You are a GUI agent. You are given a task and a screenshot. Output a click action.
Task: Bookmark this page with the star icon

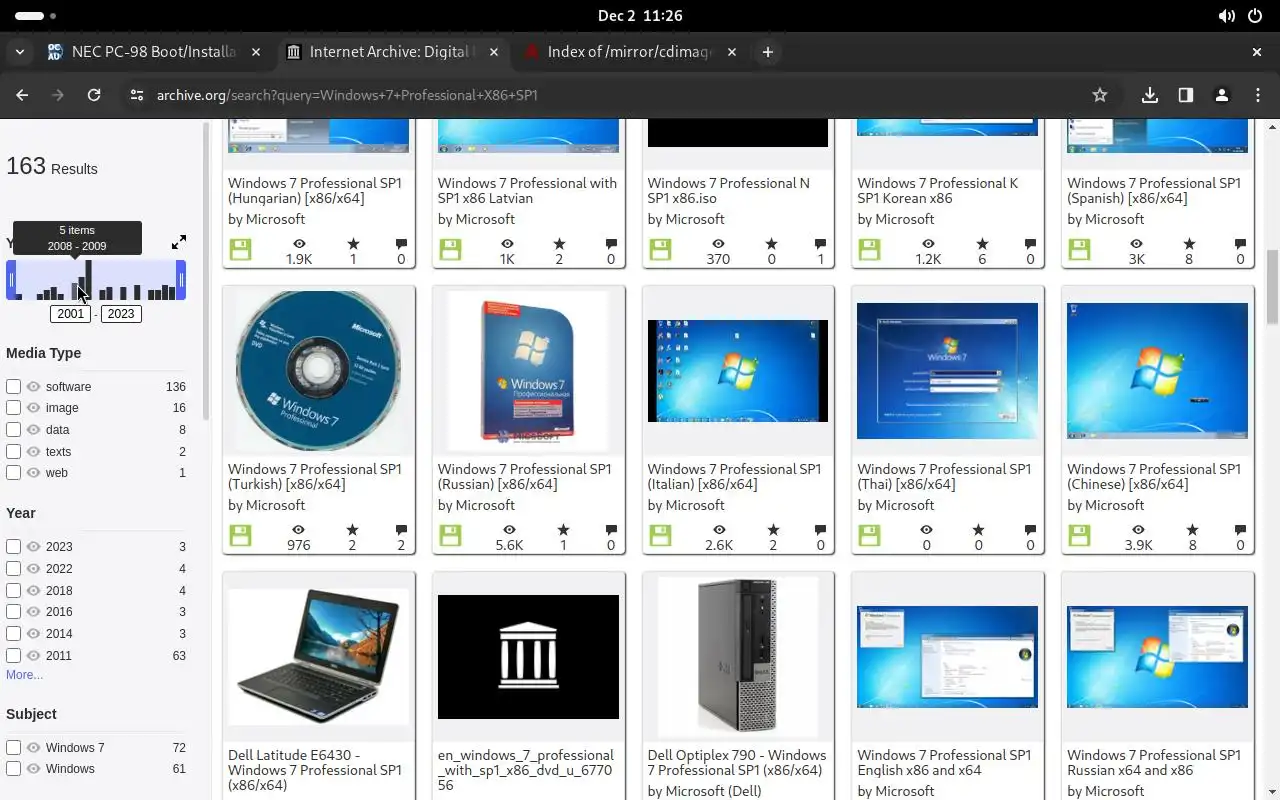click(1100, 95)
